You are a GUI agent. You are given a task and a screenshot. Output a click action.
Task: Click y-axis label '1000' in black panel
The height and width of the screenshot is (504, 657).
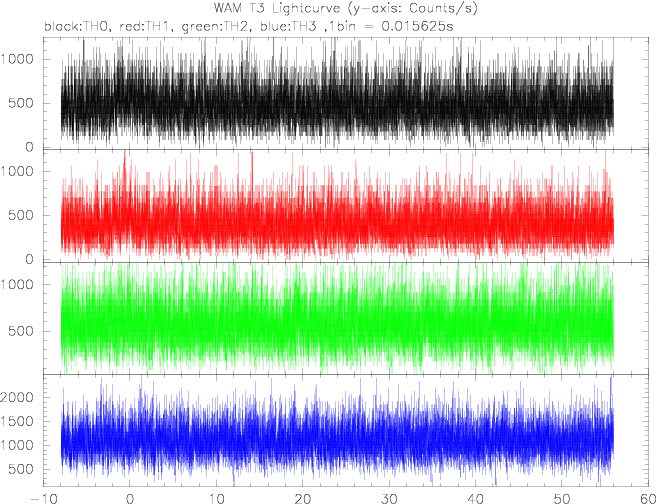click(x=17, y=59)
